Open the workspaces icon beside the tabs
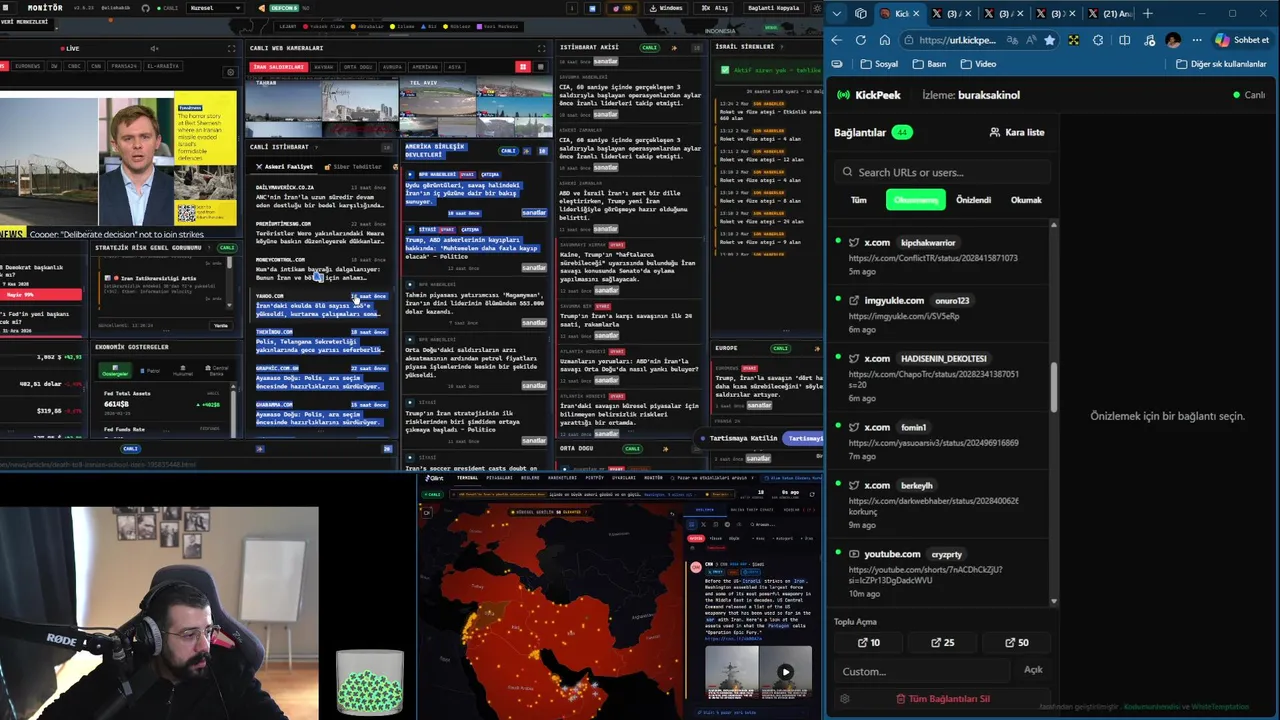Viewport: 1280px width, 720px height. coord(861,13)
